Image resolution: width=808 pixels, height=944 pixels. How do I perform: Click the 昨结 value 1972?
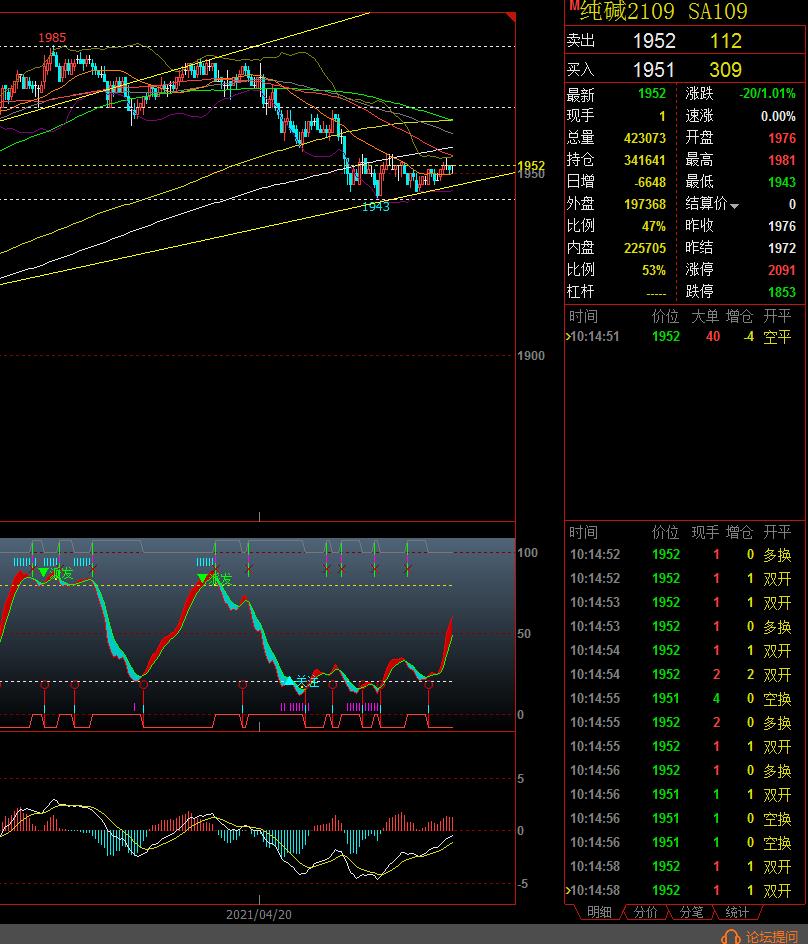click(x=782, y=248)
